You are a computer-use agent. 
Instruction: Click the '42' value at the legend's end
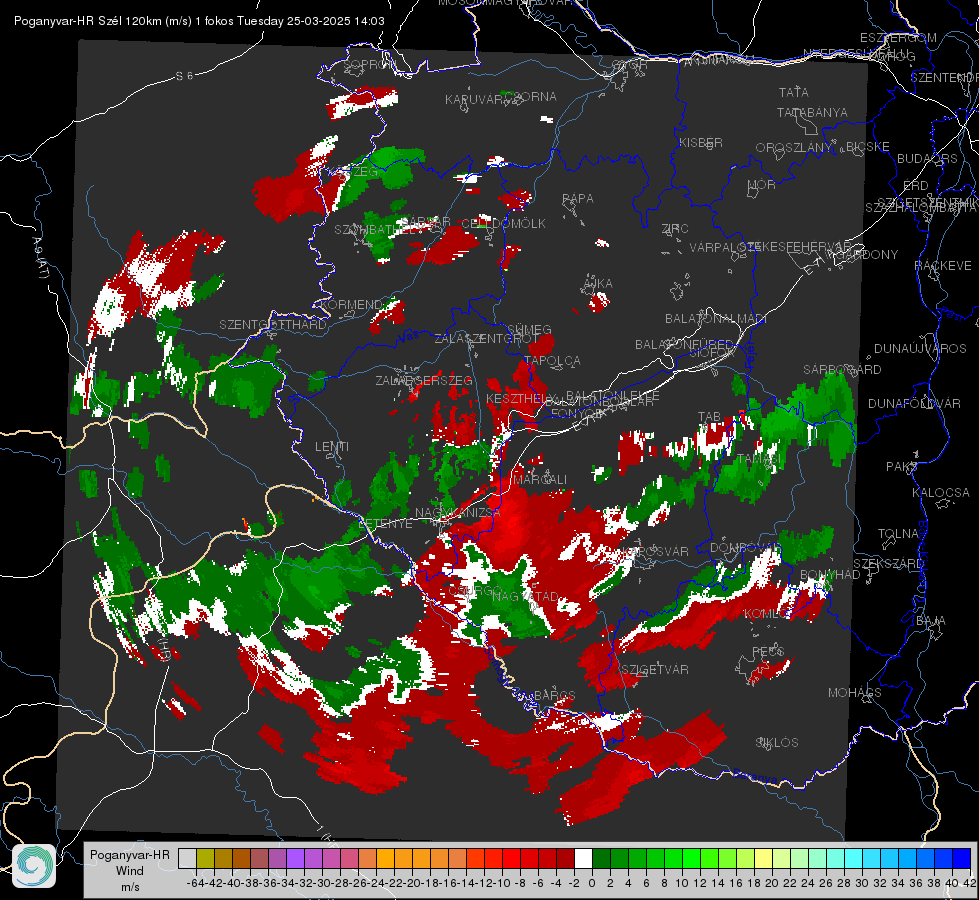coord(970,883)
